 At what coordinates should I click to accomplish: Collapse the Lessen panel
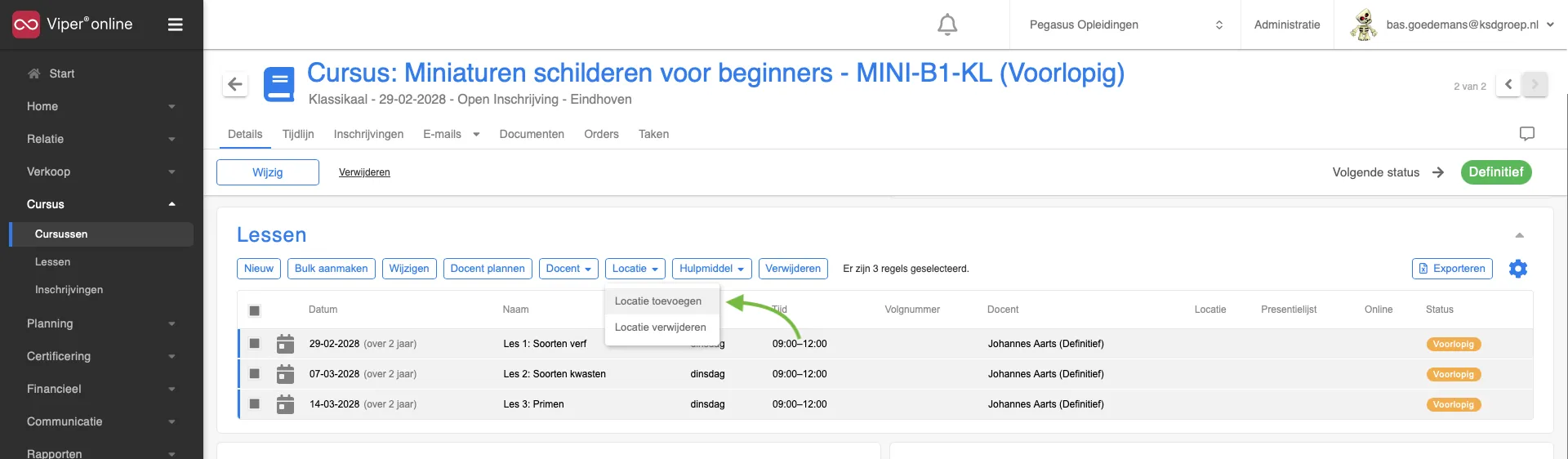[x=1519, y=235]
